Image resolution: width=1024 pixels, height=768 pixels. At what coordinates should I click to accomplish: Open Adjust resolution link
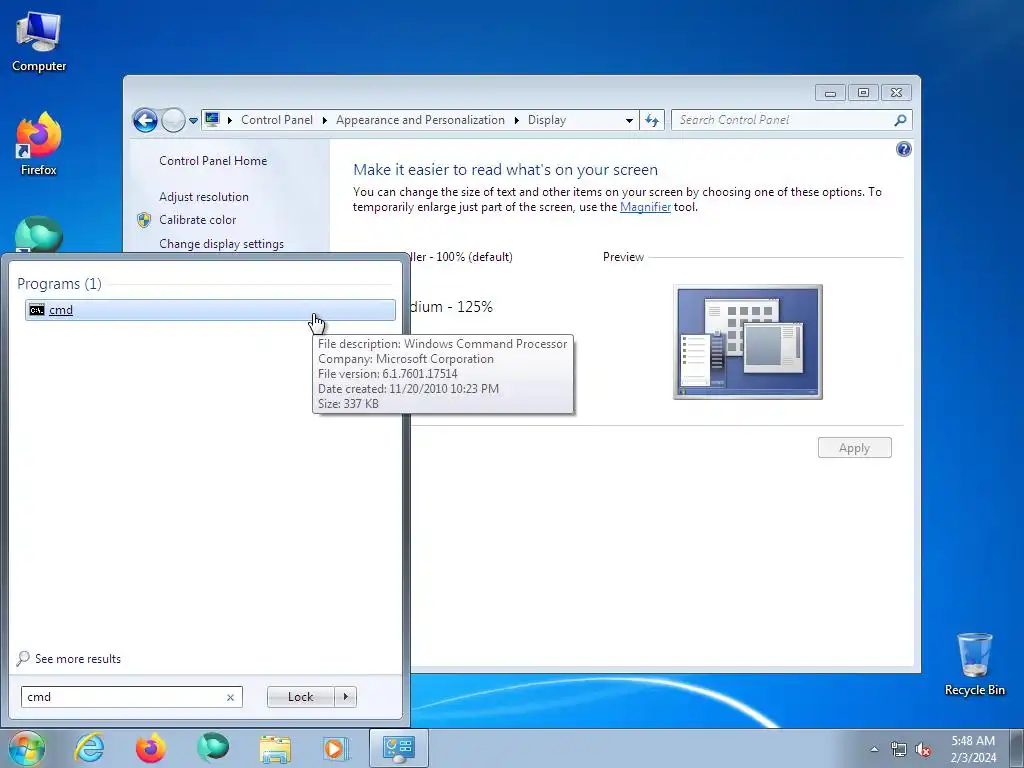tap(204, 197)
